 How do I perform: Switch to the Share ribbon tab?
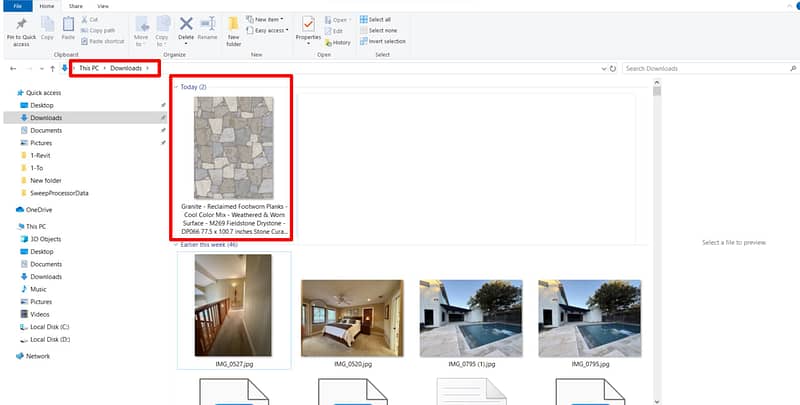click(76, 5)
